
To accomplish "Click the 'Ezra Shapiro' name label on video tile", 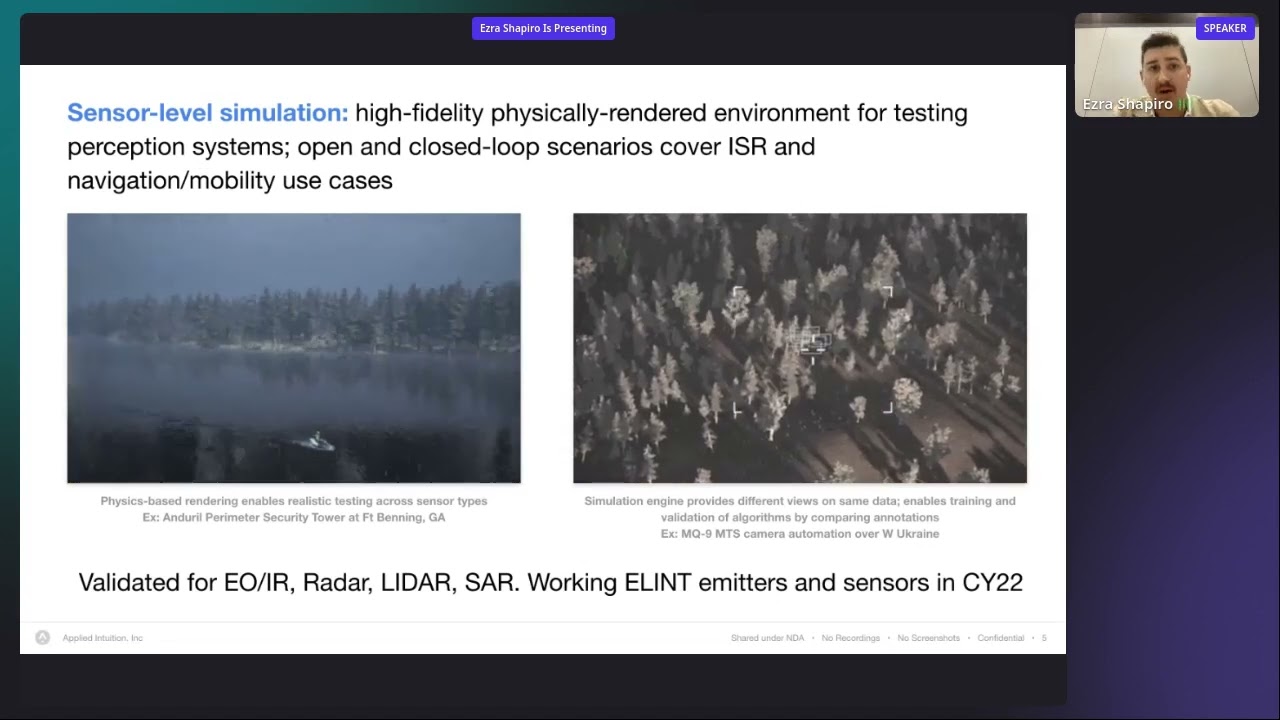I will click(x=1127, y=104).
